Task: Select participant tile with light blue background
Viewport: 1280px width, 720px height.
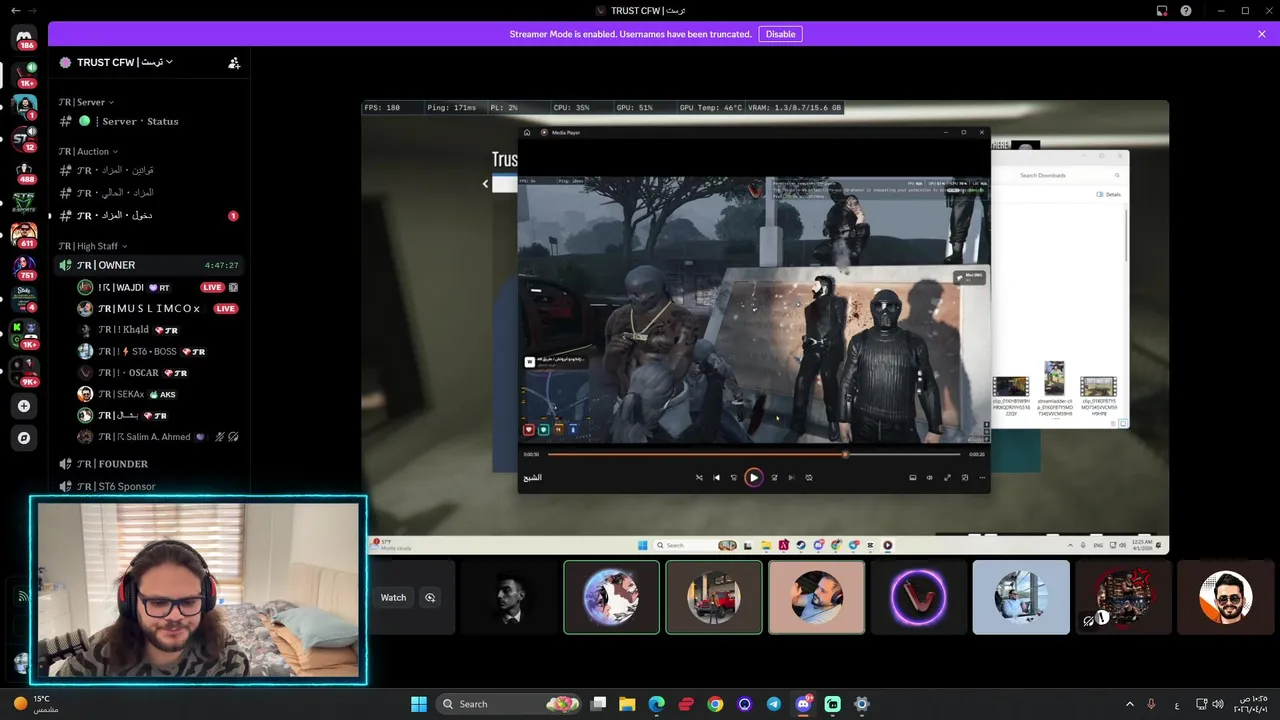Action: (x=1021, y=597)
